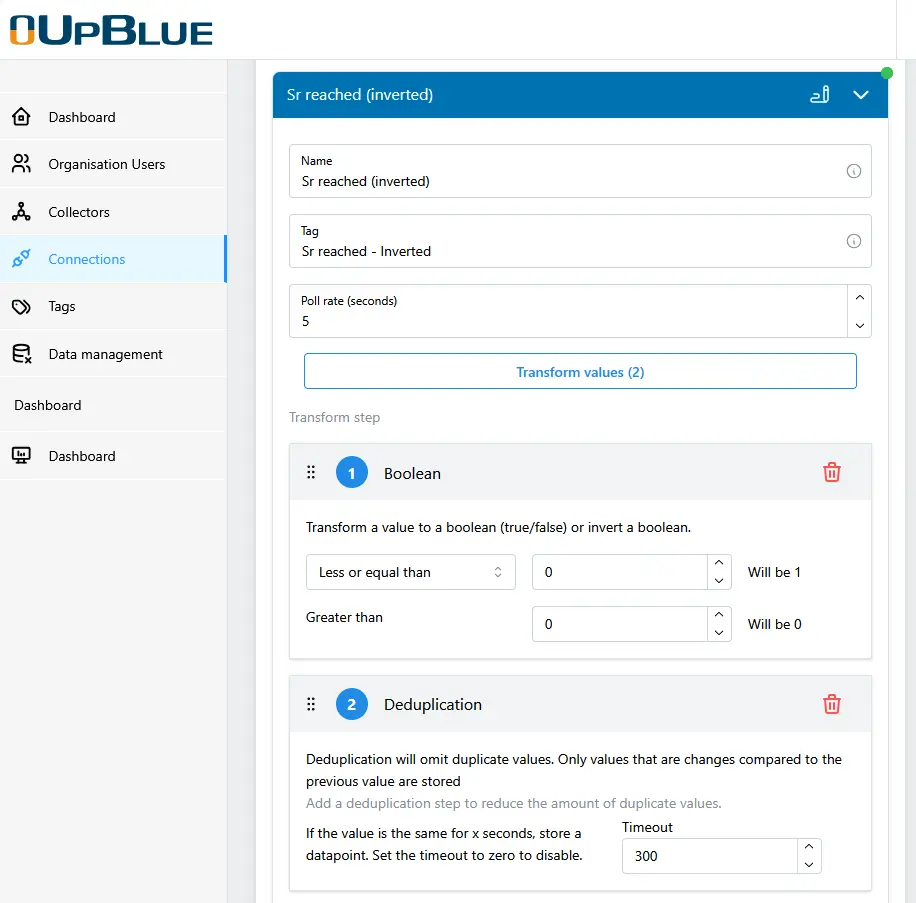Viewport: 916px width, 903px height.
Task: Click the Transform values (2) button
Action: pyautogui.click(x=580, y=371)
